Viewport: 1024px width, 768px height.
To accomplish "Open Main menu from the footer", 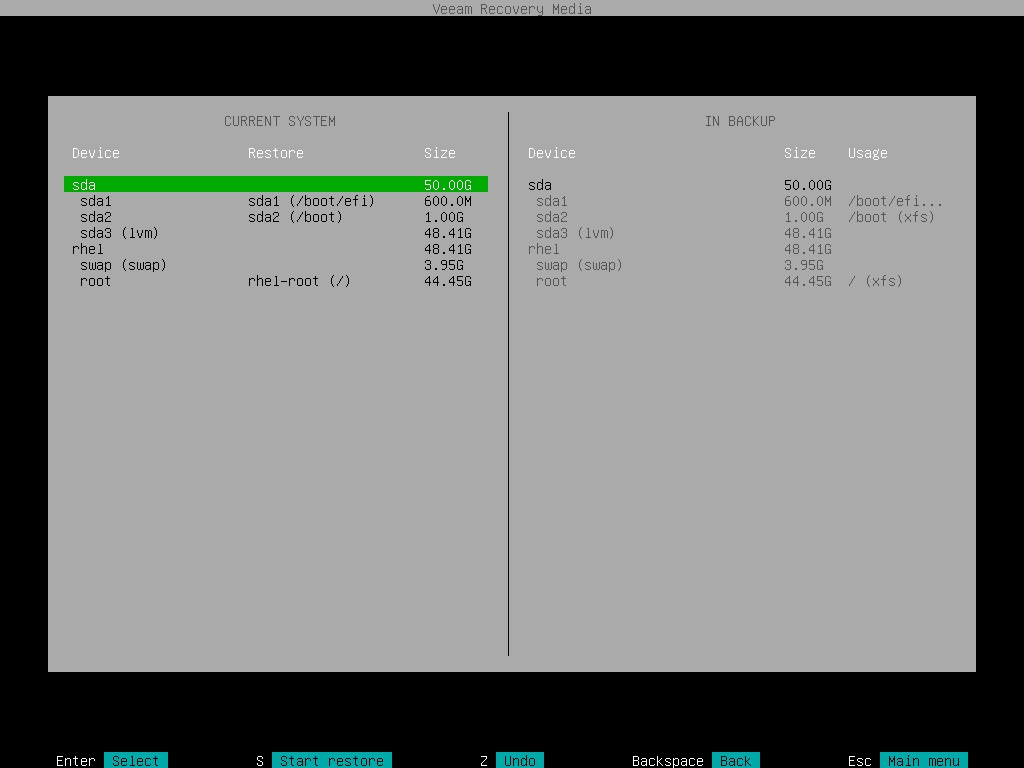I will coord(923,760).
